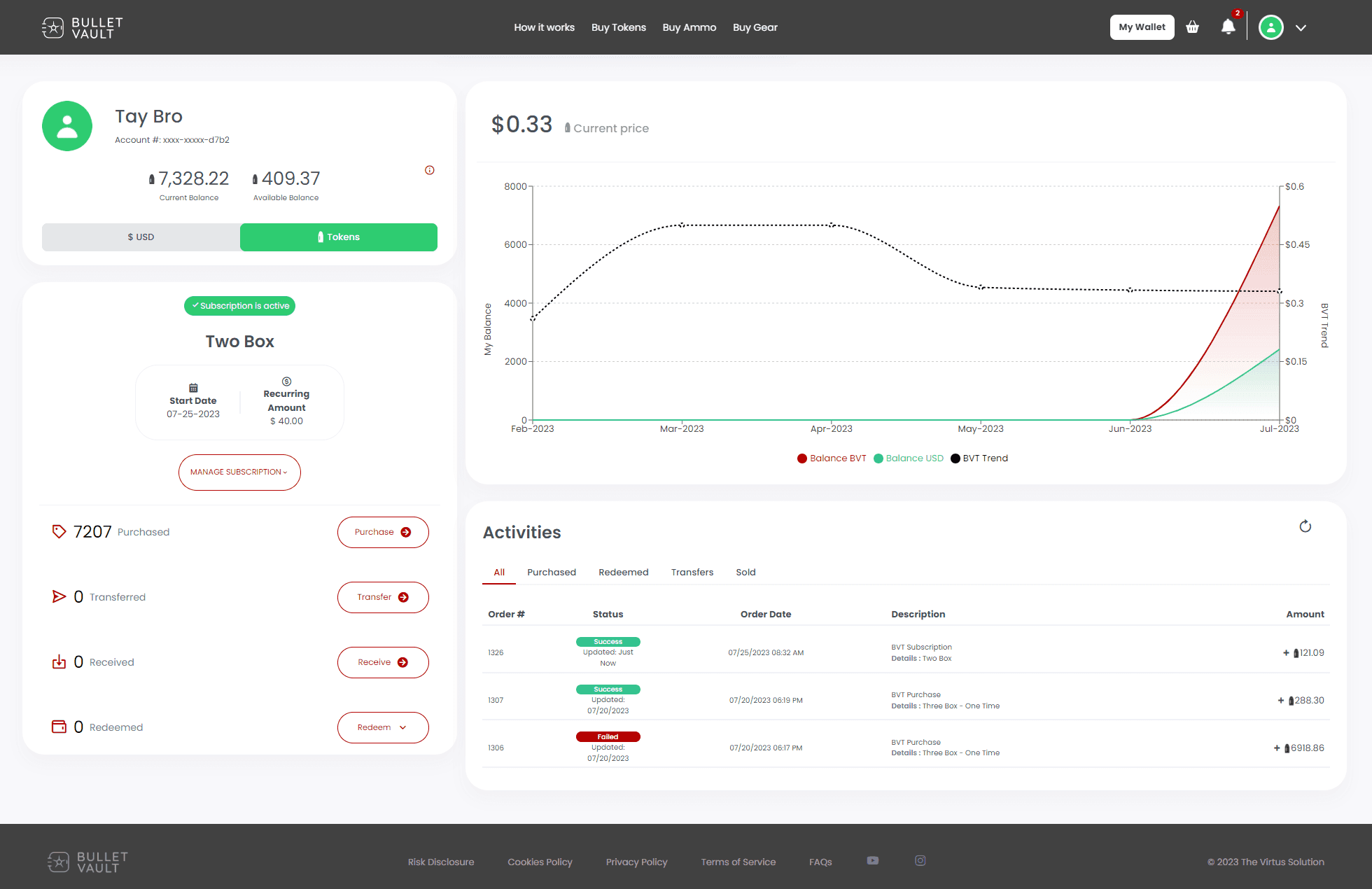Click the balance info icon
1372x889 pixels.
point(430,170)
